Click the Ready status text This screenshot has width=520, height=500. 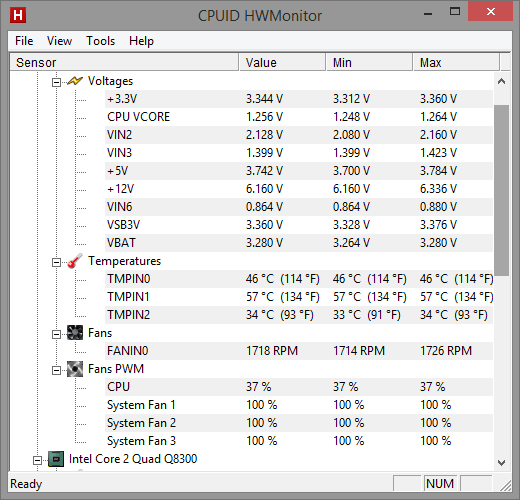tap(26, 484)
